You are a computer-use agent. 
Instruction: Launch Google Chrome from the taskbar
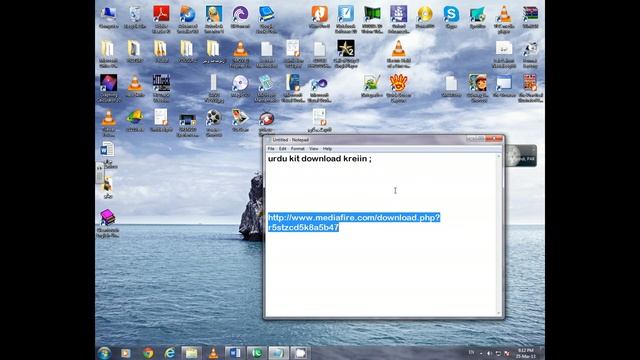(148, 353)
